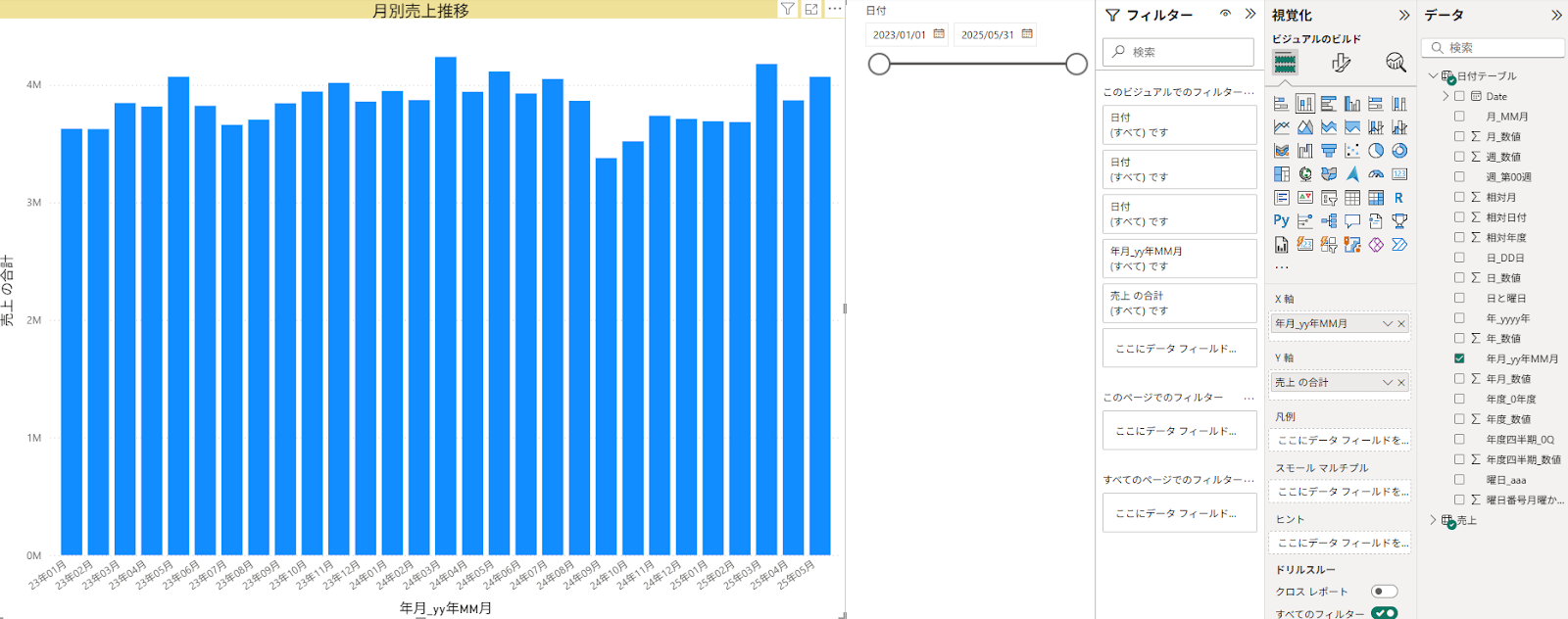Screen dimensions: 1568x619
Task: Select the slicer visual icon
Action: (1329, 198)
